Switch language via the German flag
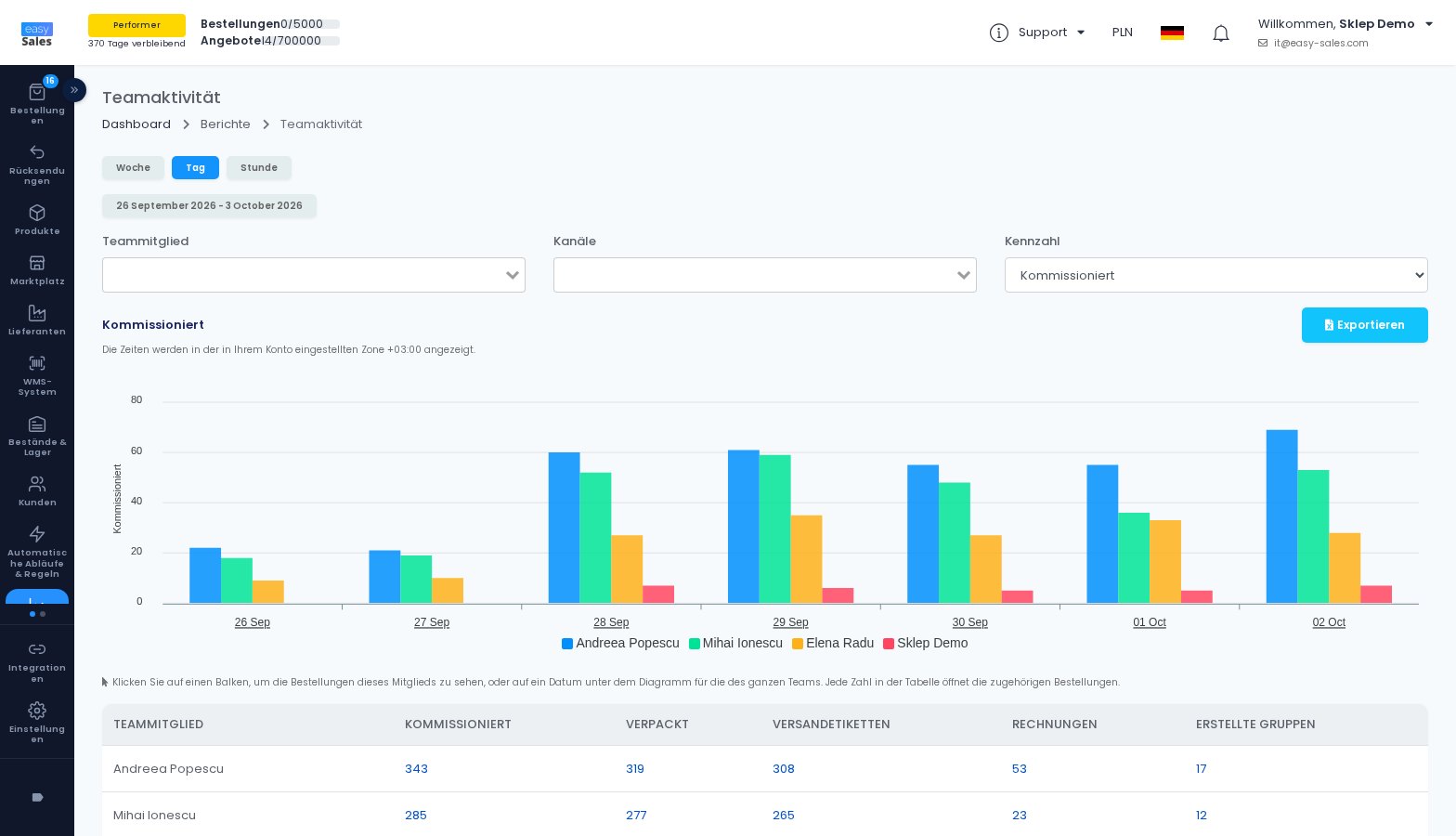 point(1172,33)
